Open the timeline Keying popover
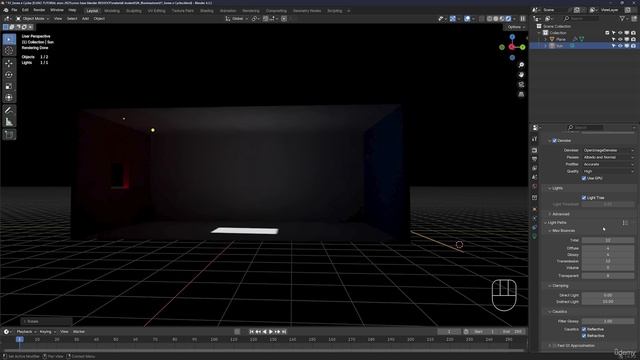The width and height of the screenshot is (640, 360). point(47,332)
